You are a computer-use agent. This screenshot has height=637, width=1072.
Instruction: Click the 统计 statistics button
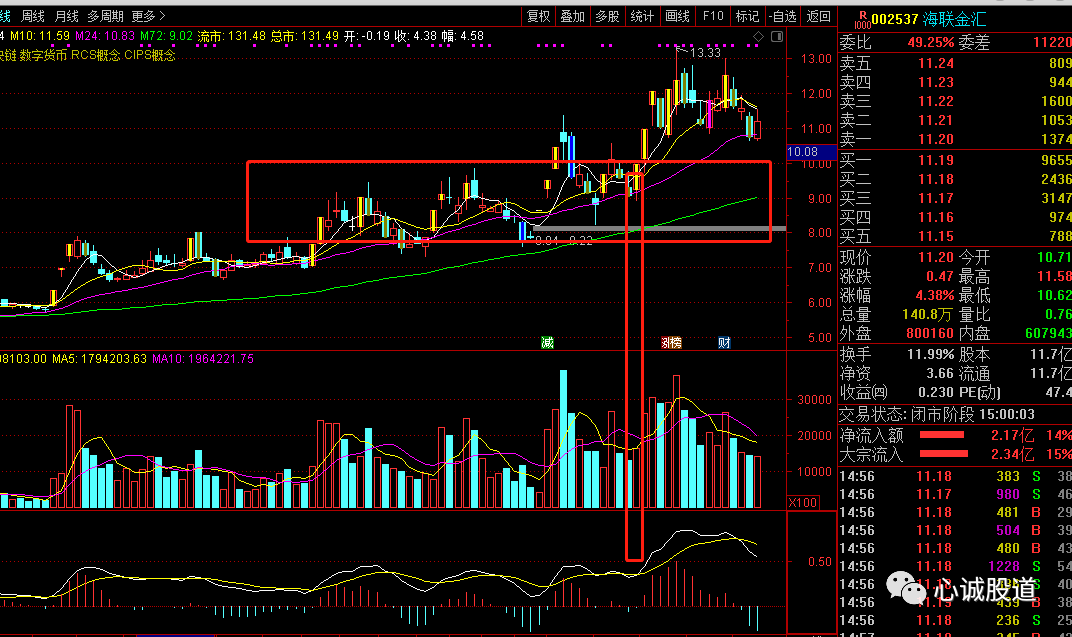(643, 16)
